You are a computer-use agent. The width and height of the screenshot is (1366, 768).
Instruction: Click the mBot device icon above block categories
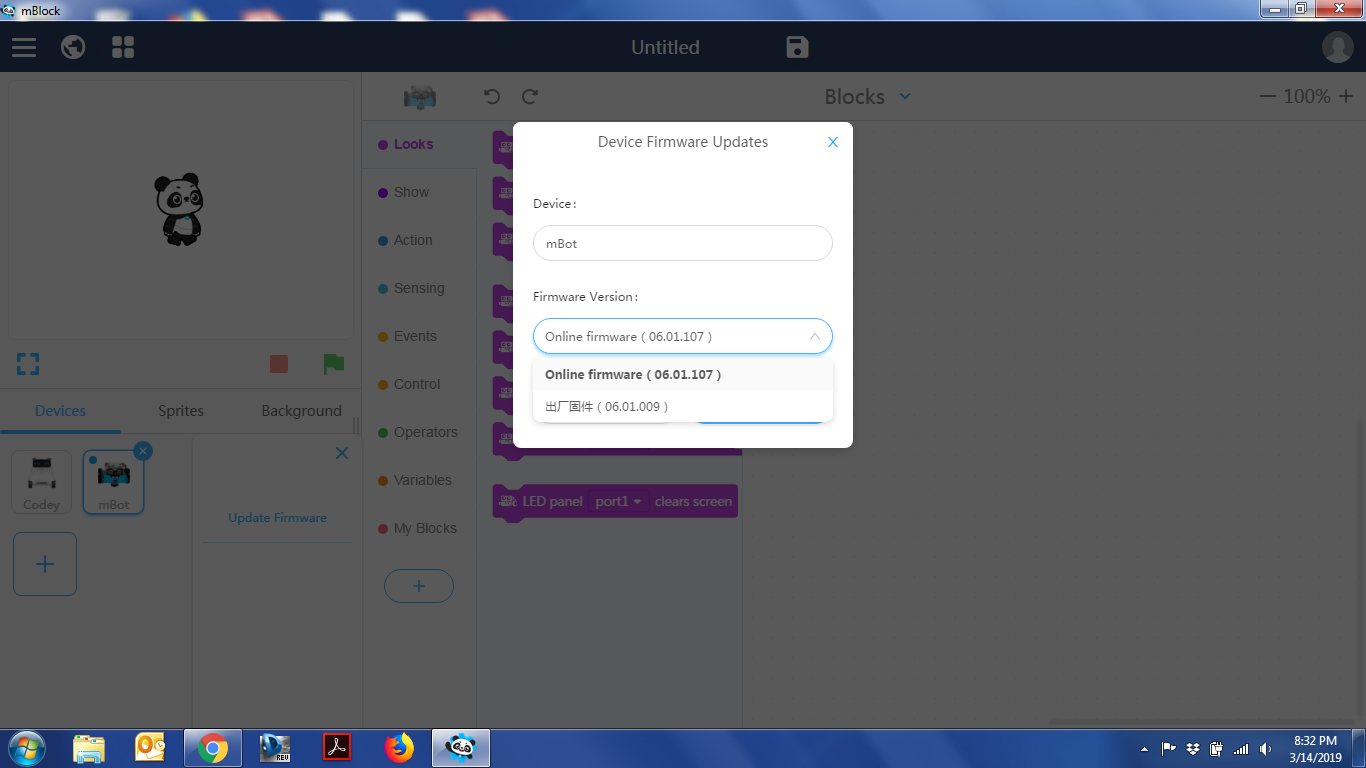(x=420, y=97)
